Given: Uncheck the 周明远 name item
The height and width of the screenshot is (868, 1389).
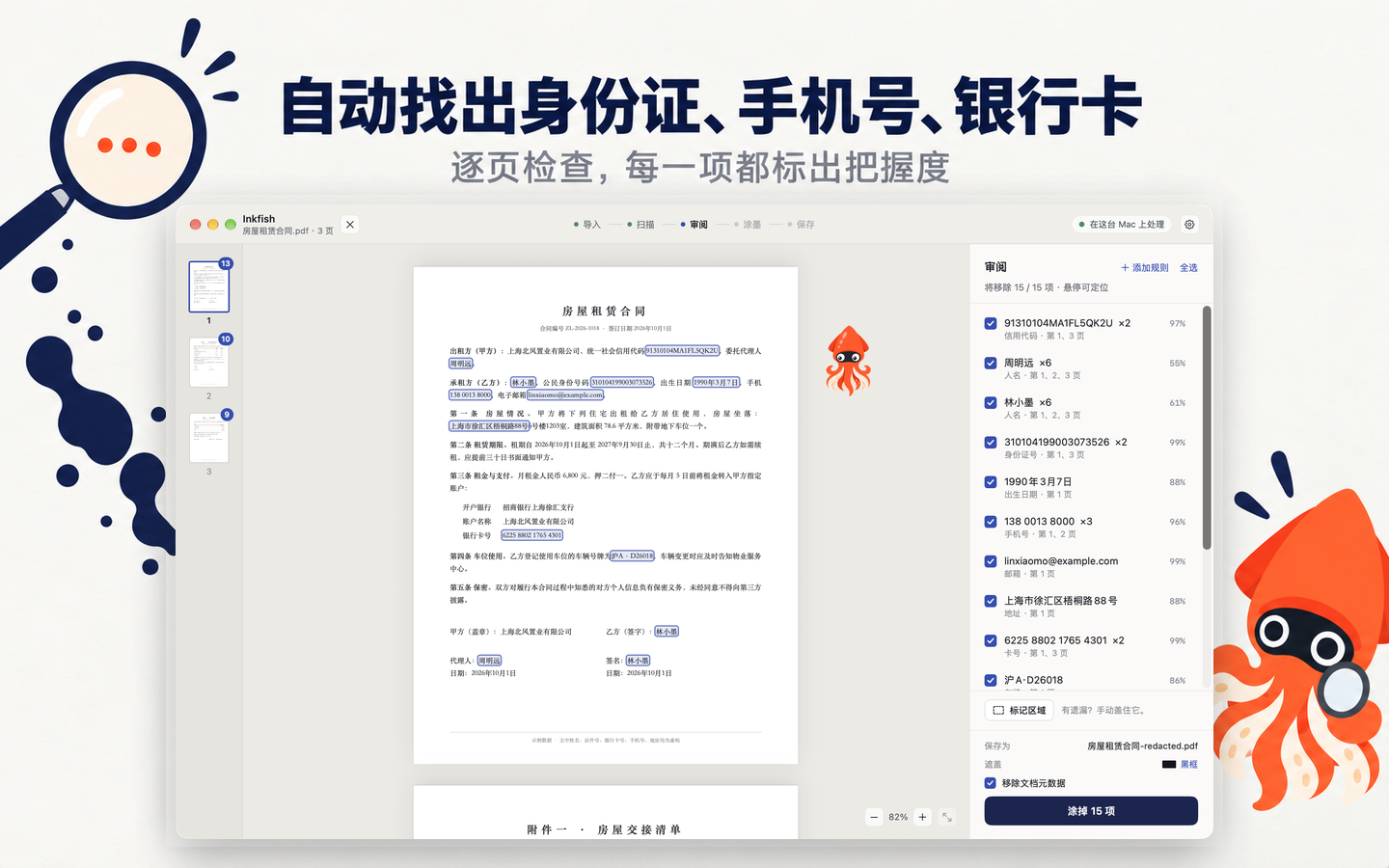Looking at the screenshot, I should (x=991, y=364).
